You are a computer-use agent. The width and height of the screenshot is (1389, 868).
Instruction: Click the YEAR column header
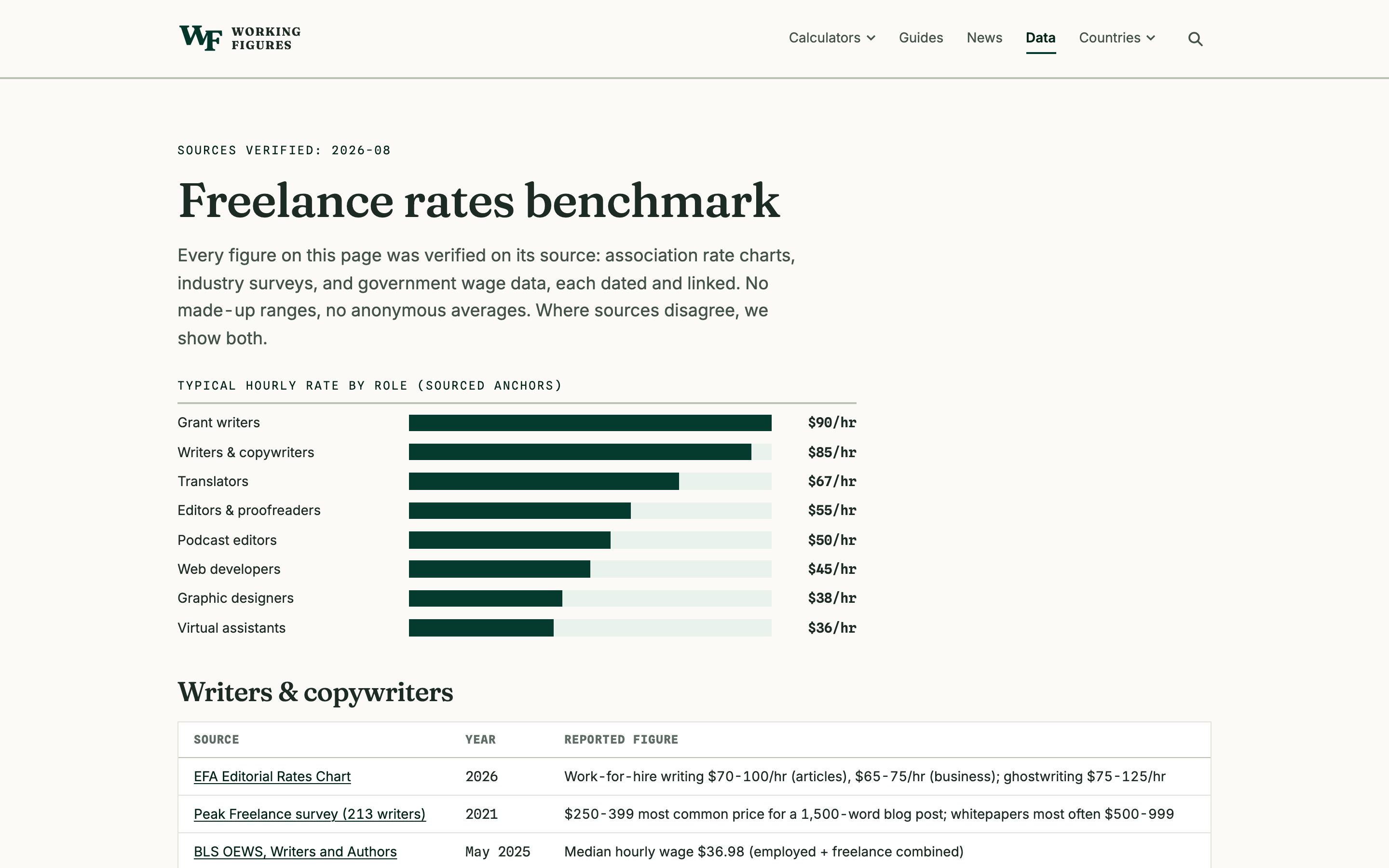[480, 739]
